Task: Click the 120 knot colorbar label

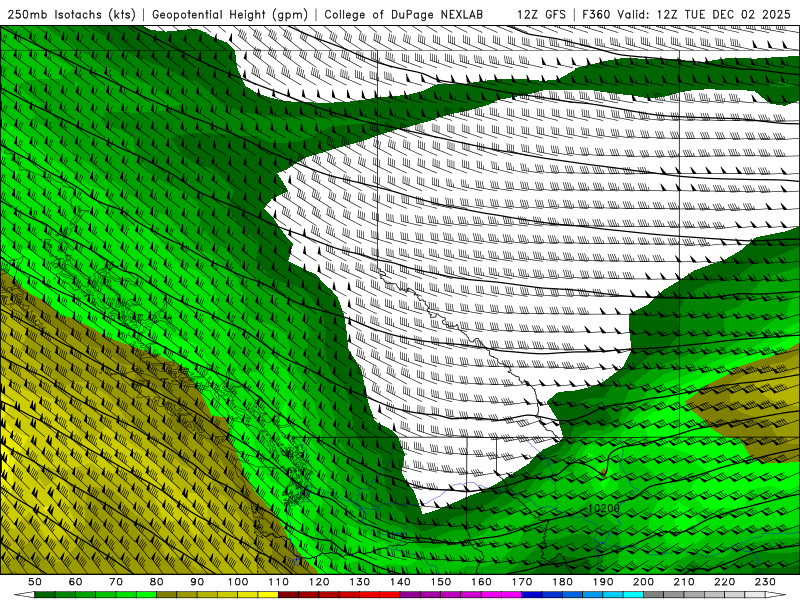Action: point(319,582)
